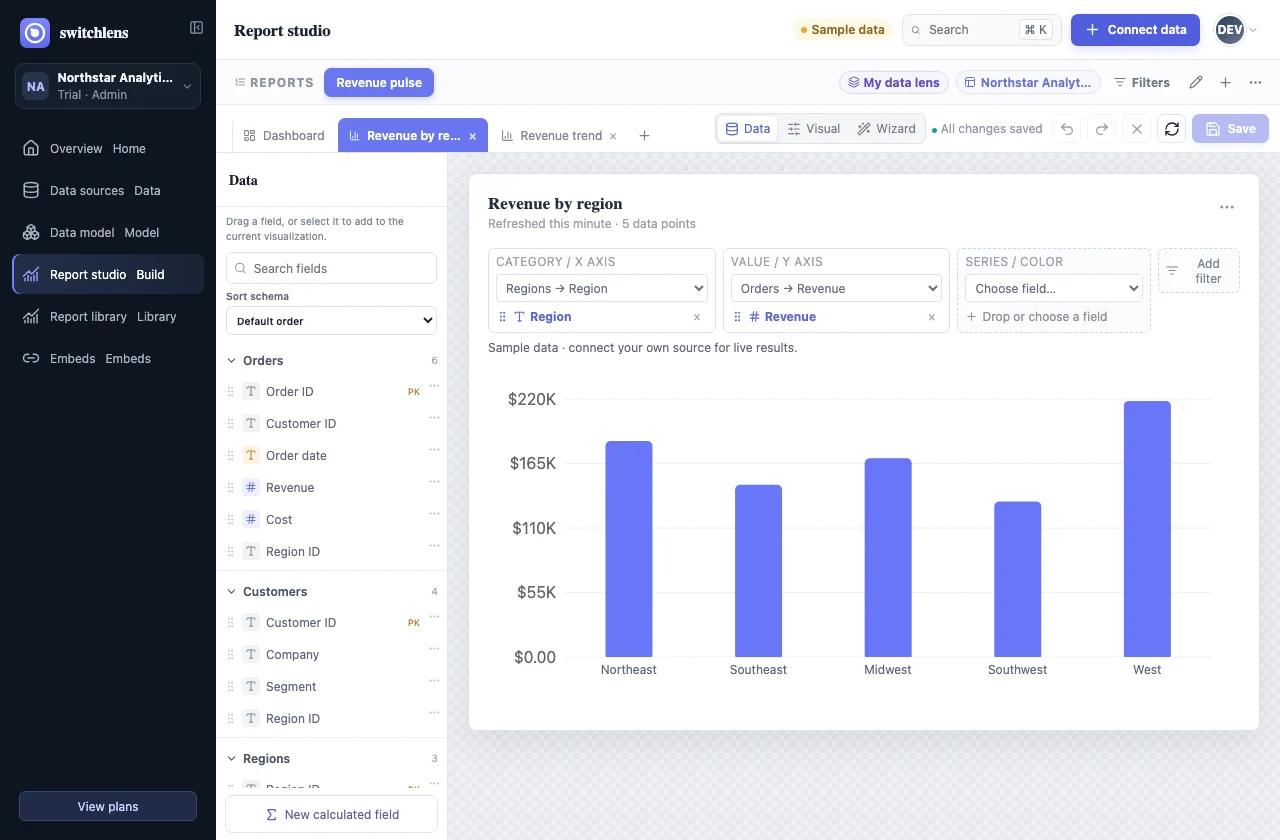Image resolution: width=1280 pixels, height=840 pixels.
Task: Click the Add filter button
Action: coord(1199,271)
